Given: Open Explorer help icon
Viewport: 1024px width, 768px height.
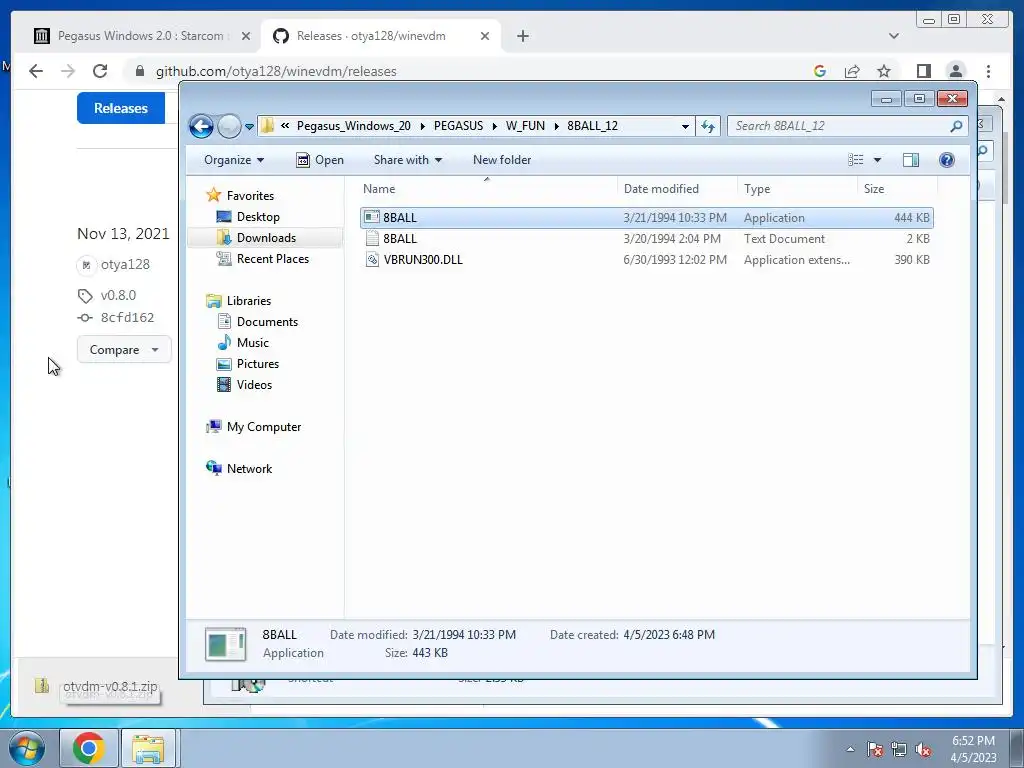Looking at the screenshot, I should coord(946,160).
